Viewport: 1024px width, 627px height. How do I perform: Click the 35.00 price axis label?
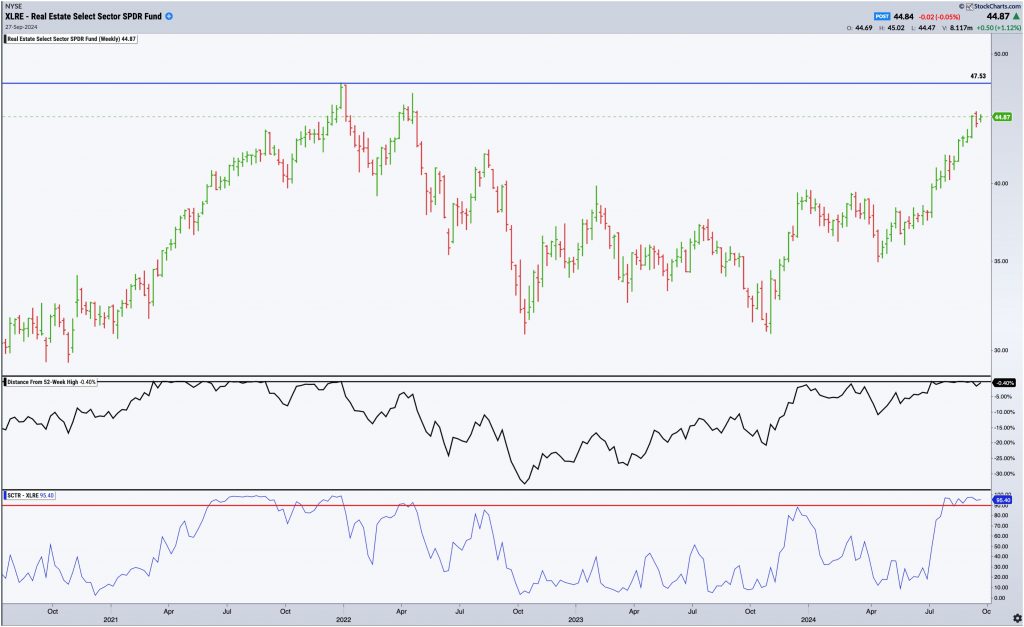click(1000, 261)
